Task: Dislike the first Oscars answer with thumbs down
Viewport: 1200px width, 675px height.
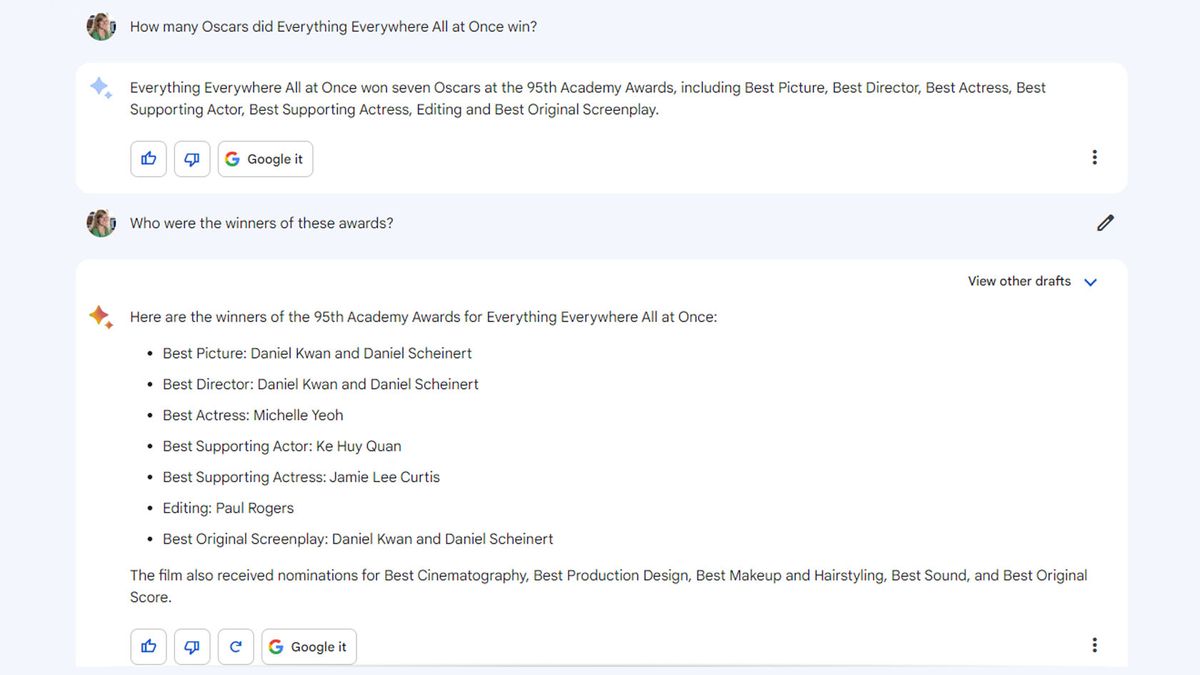Action: click(x=192, y=158)
